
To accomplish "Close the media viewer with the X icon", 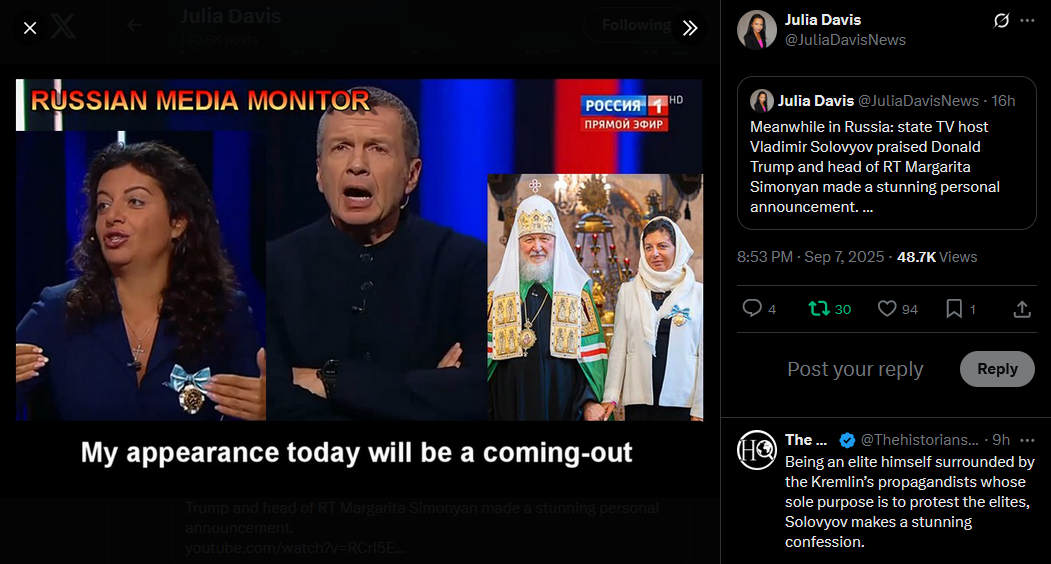I will 29,28.
